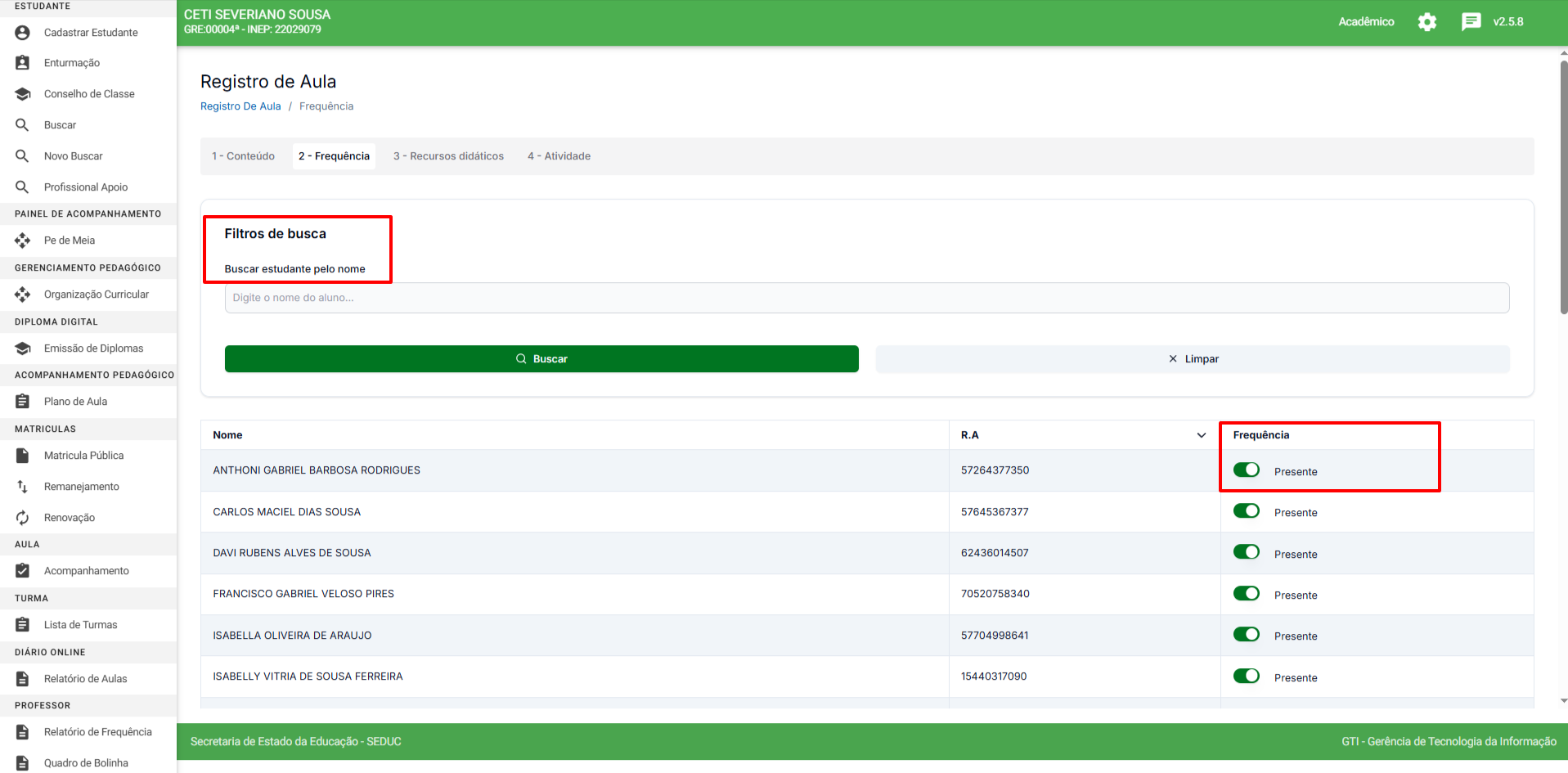Switch to the 1 - Conteúdo tab
Image resolution: width=1568 pixels, height=773 pixels.
[244, 156]
